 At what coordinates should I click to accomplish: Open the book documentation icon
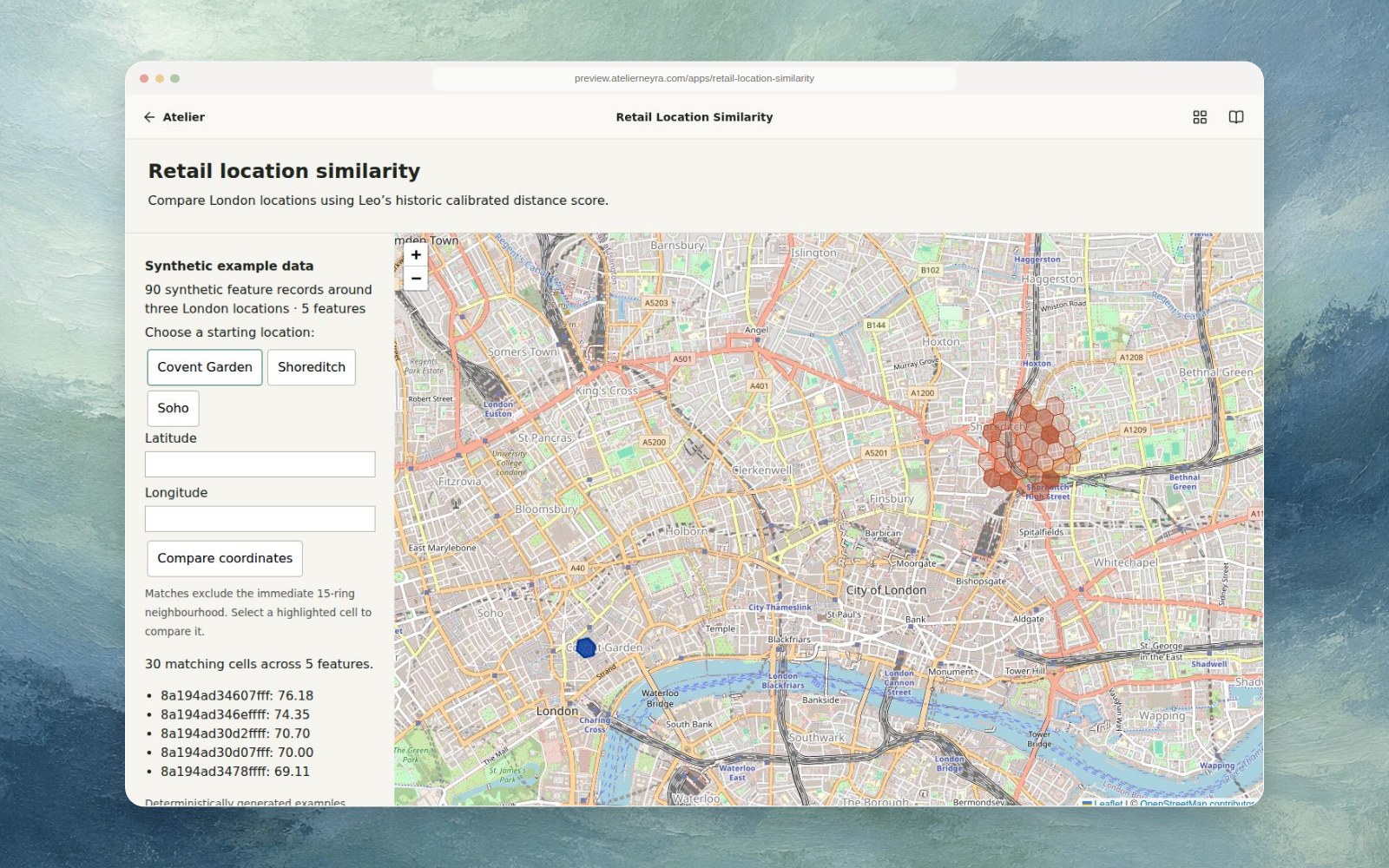click(x=1236, y=117)
